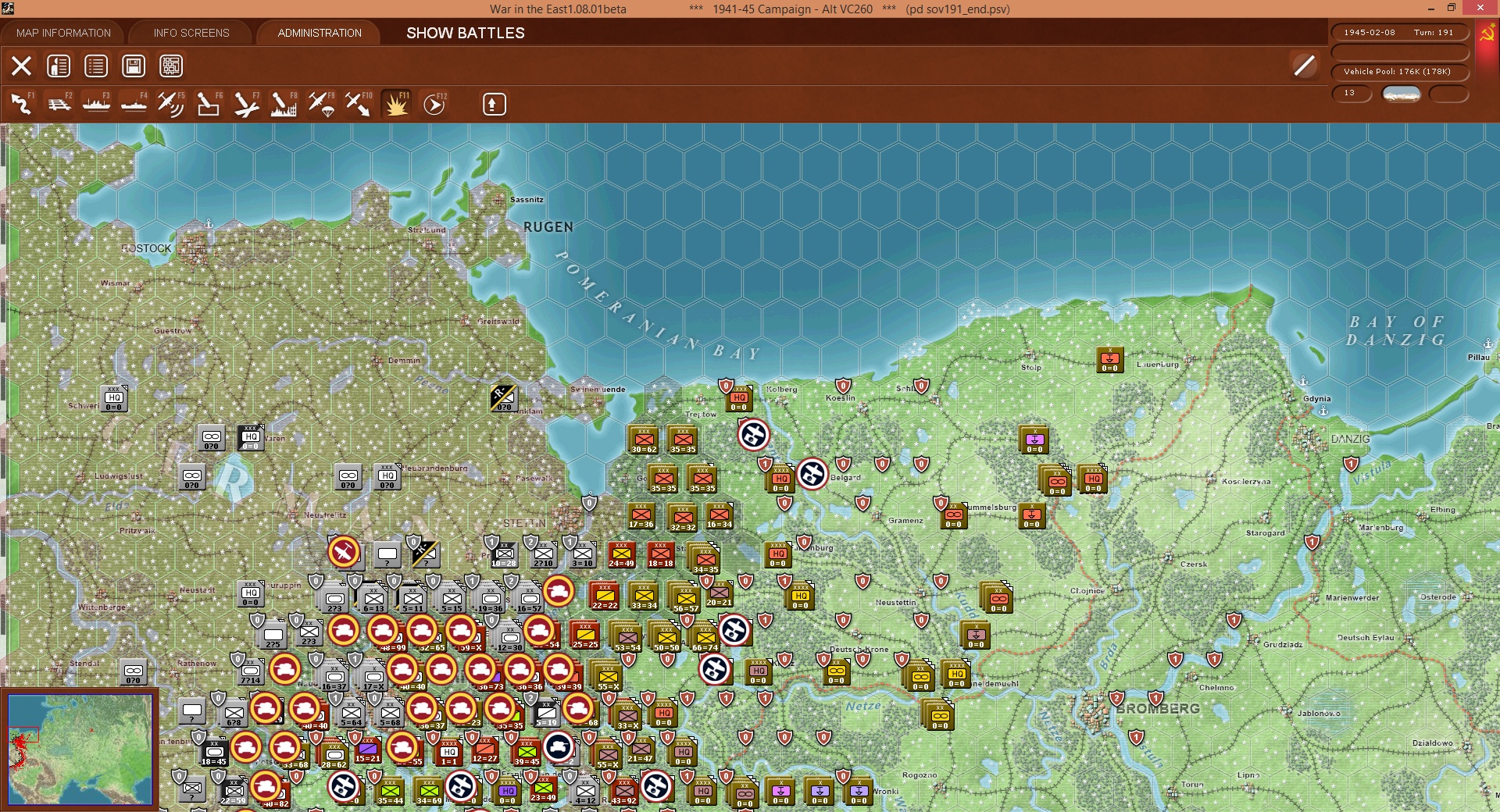
Task: Select the Soviet unit labeled 30=62
Action: pyautogui.click(x=644, y=440)
